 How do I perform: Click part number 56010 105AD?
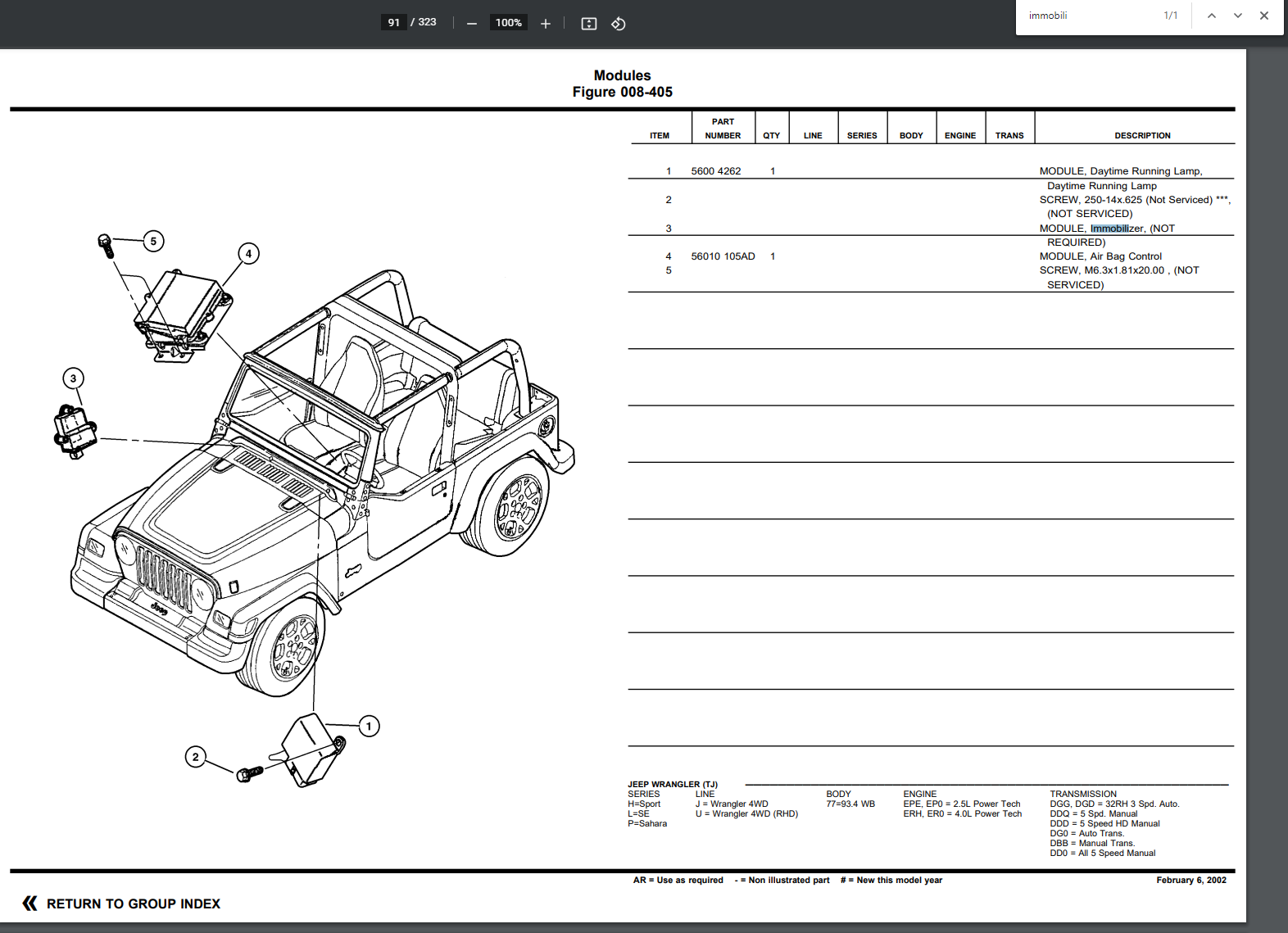coord(723,256)
